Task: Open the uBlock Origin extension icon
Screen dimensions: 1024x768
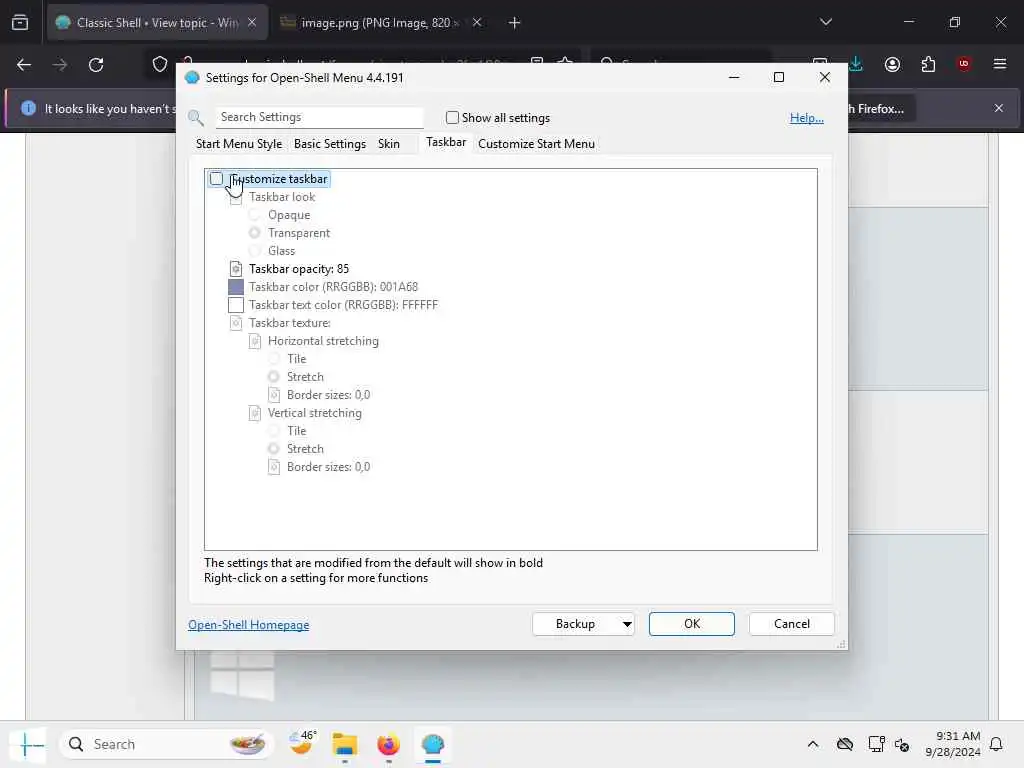Action: click(964, 64)
